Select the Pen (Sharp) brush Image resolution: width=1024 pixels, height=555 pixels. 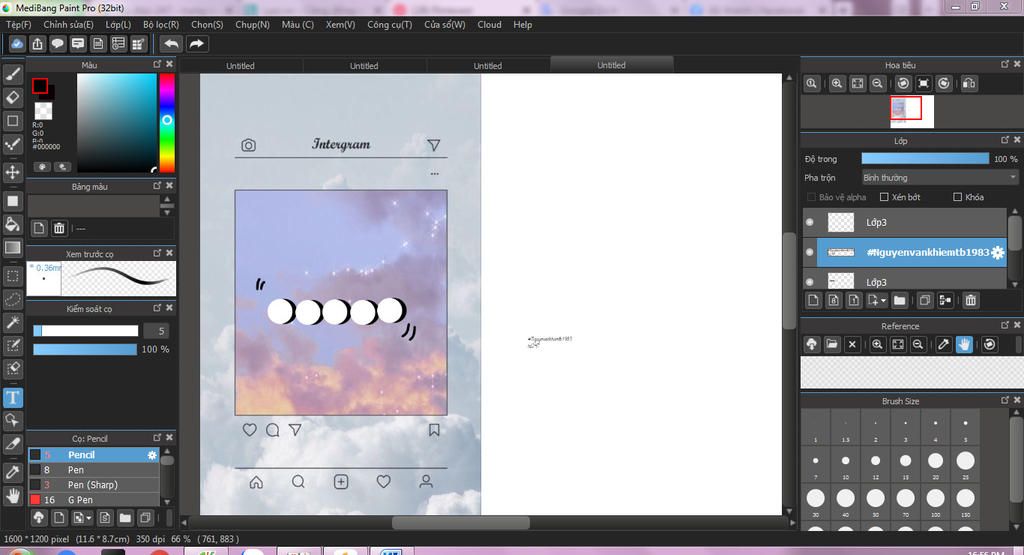tap(93, 484)
